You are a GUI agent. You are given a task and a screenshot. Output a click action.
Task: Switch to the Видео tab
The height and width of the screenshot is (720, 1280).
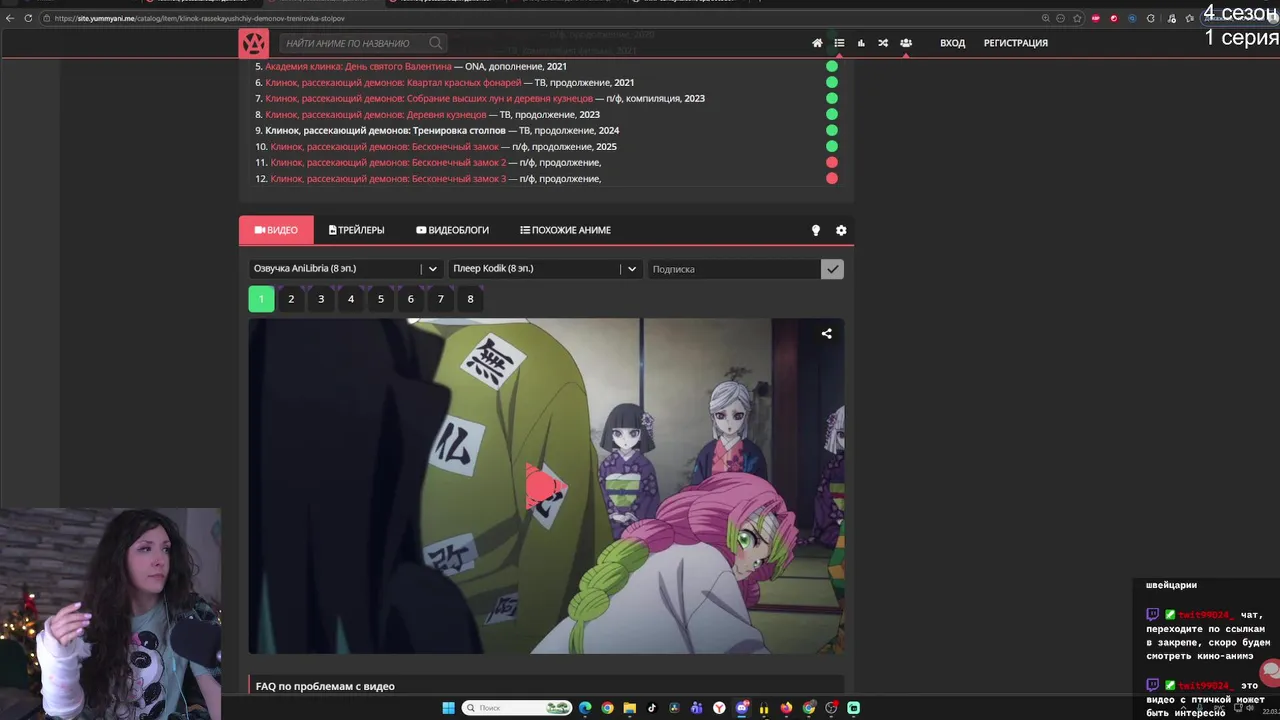(x=276, y=230)
